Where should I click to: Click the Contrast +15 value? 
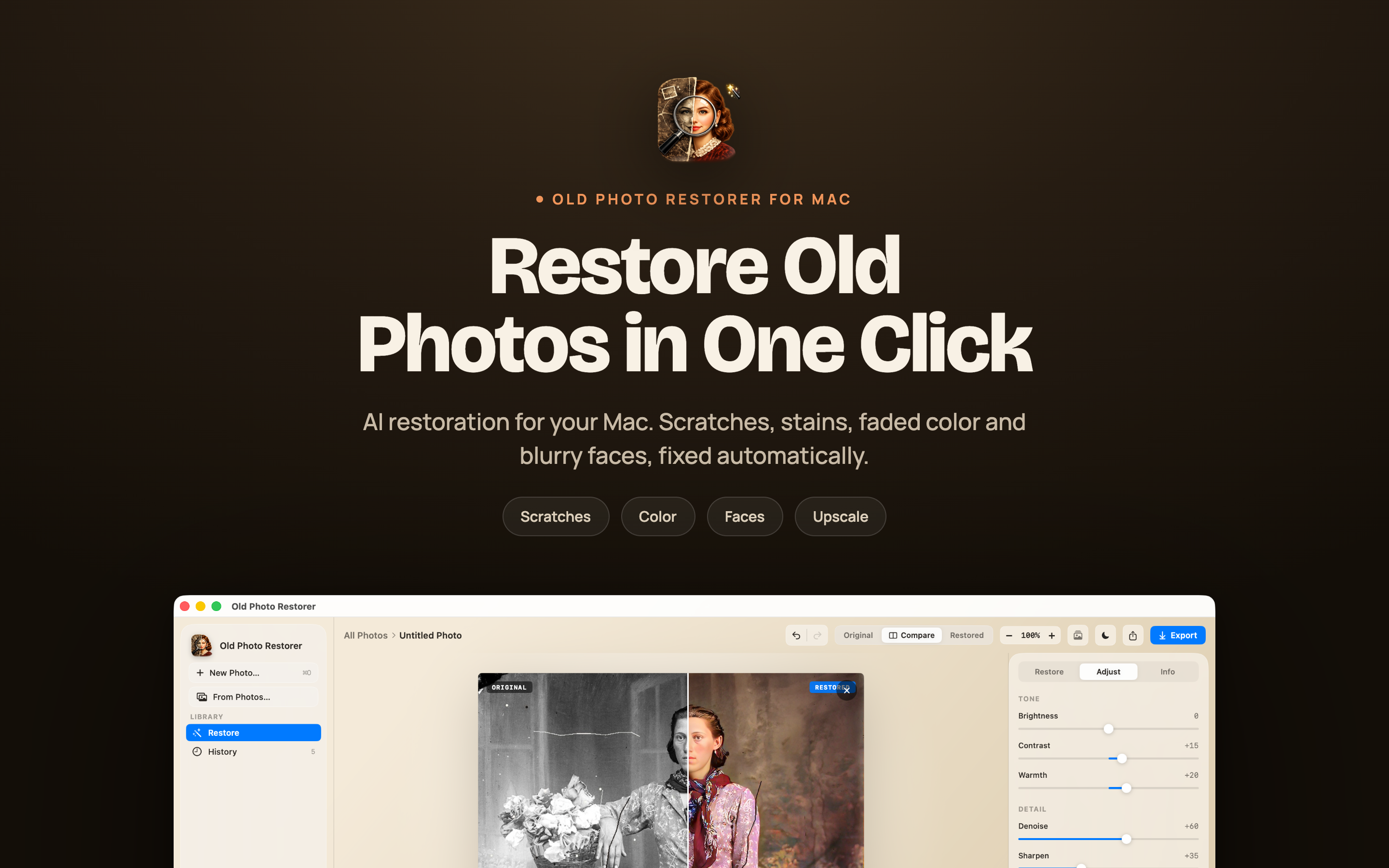tap(1191, 745)
